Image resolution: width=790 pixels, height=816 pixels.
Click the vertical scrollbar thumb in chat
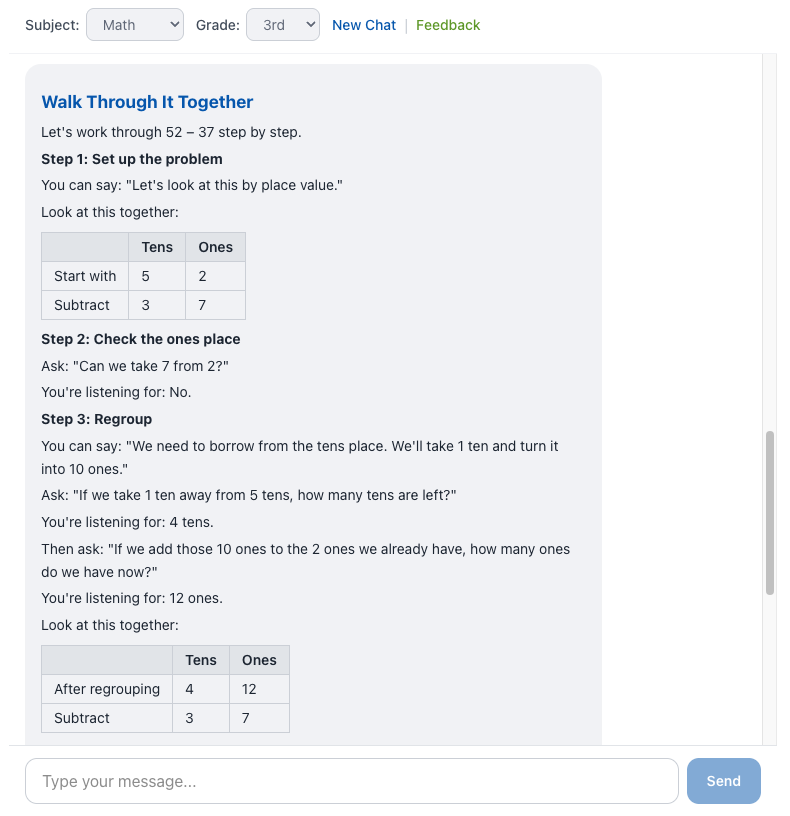click(x=769, y=513)
